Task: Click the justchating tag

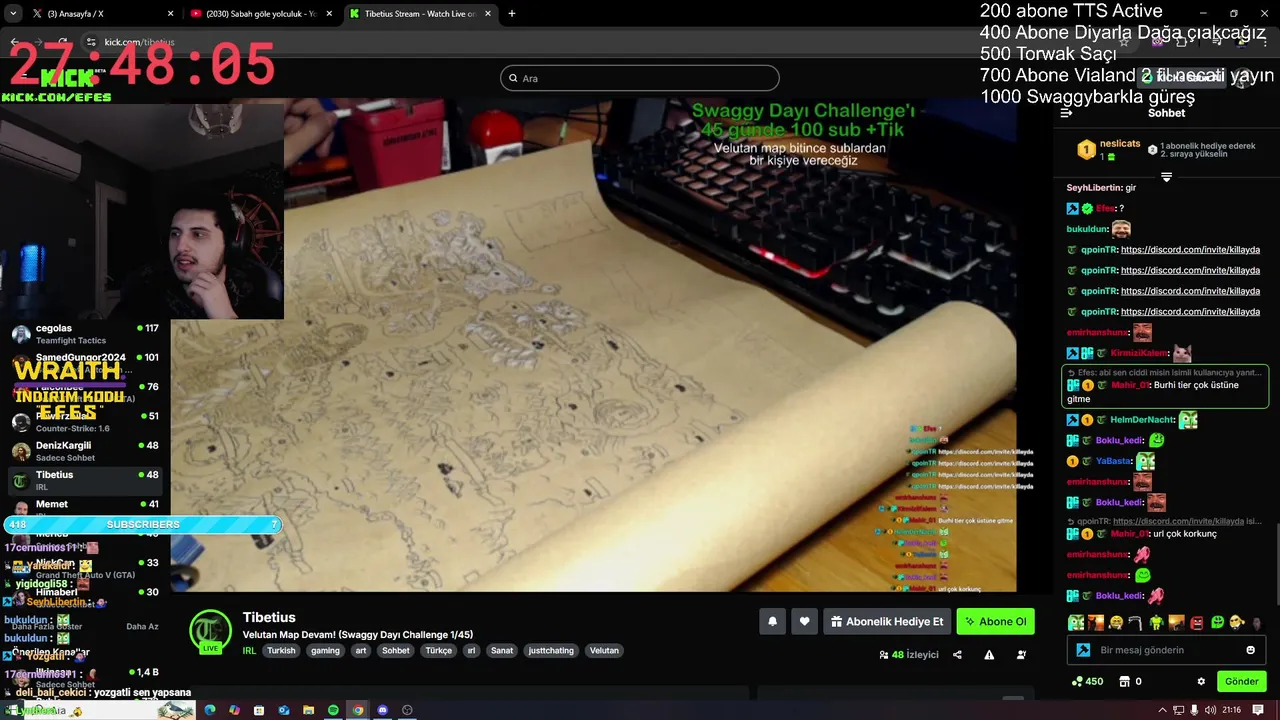Action: (551, 650)
